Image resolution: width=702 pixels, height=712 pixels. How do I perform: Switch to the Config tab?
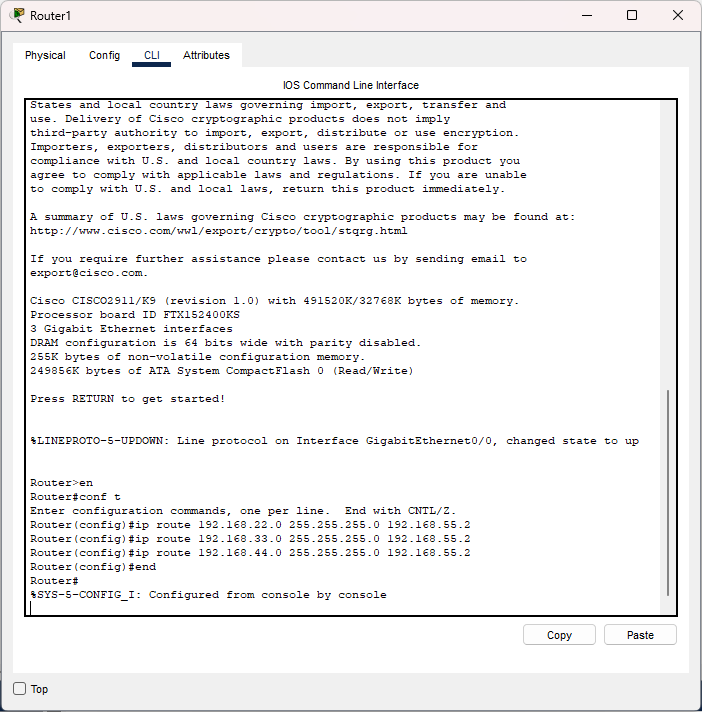[104, 55]
